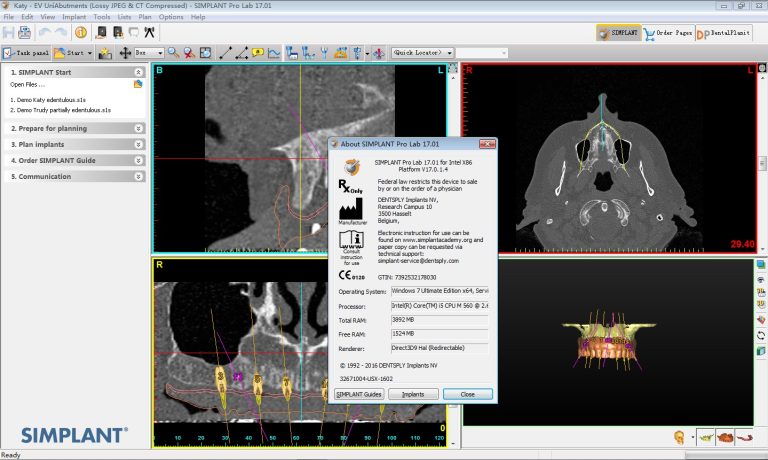Click the unzoom magnifier with red cross
Viewport: 768px width, 460px height.
190,53
